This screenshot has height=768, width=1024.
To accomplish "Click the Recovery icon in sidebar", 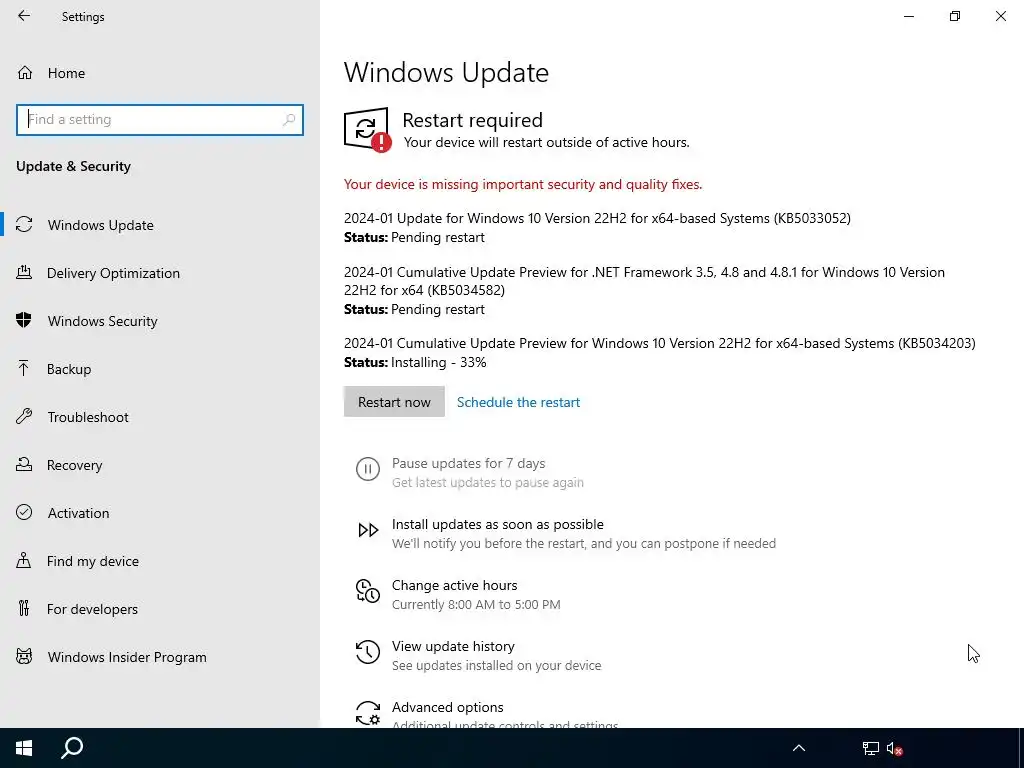I will (x=24, y=464).
